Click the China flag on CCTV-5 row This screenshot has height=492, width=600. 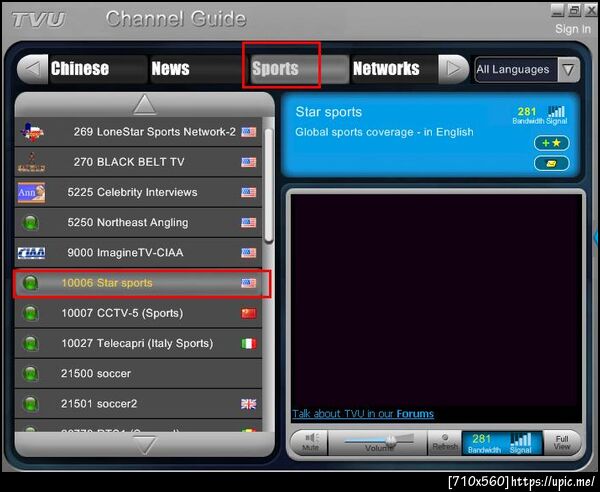point(249,314)
